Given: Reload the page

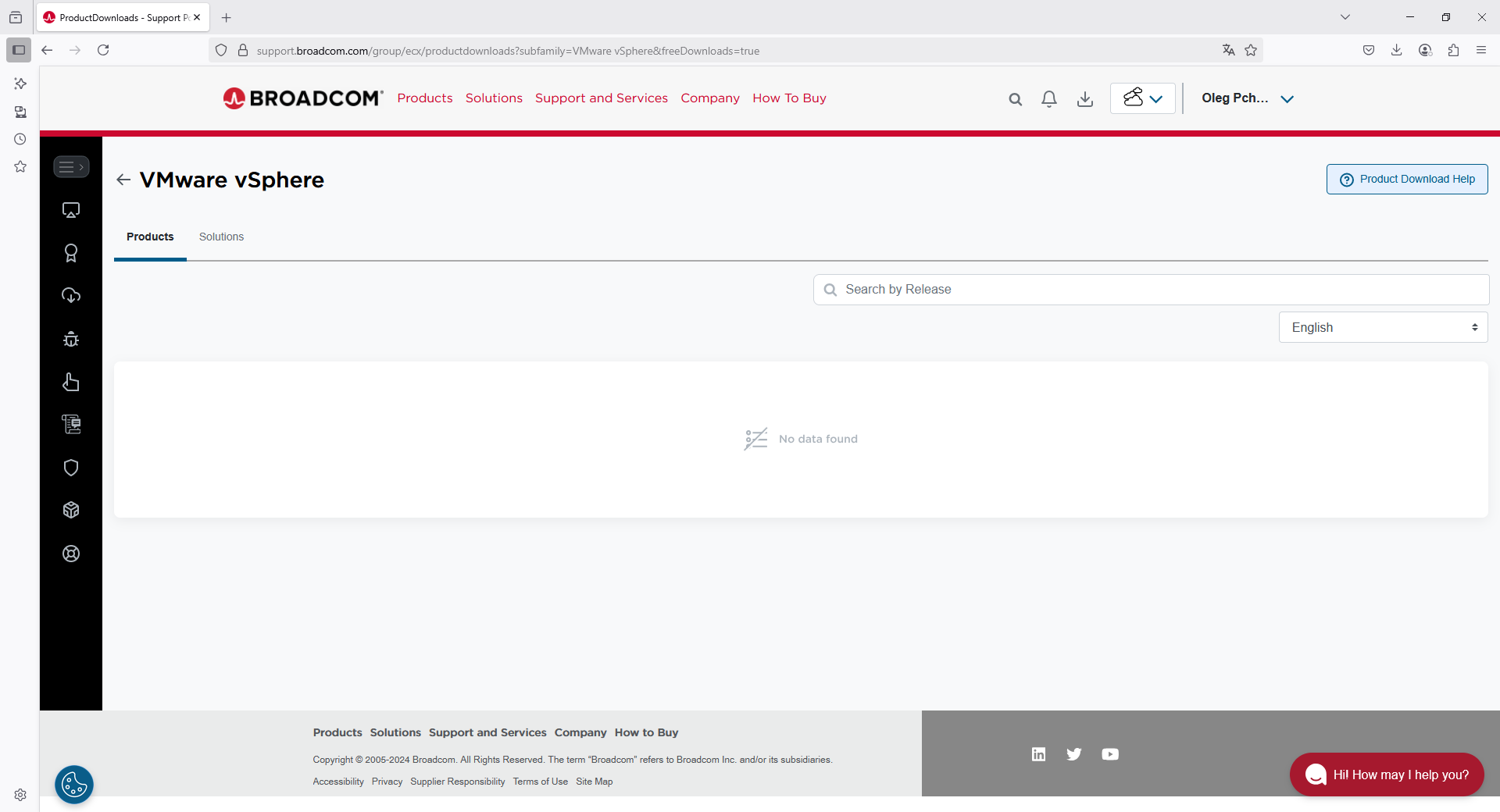Looking at the screenshot, I should (103, 50).
